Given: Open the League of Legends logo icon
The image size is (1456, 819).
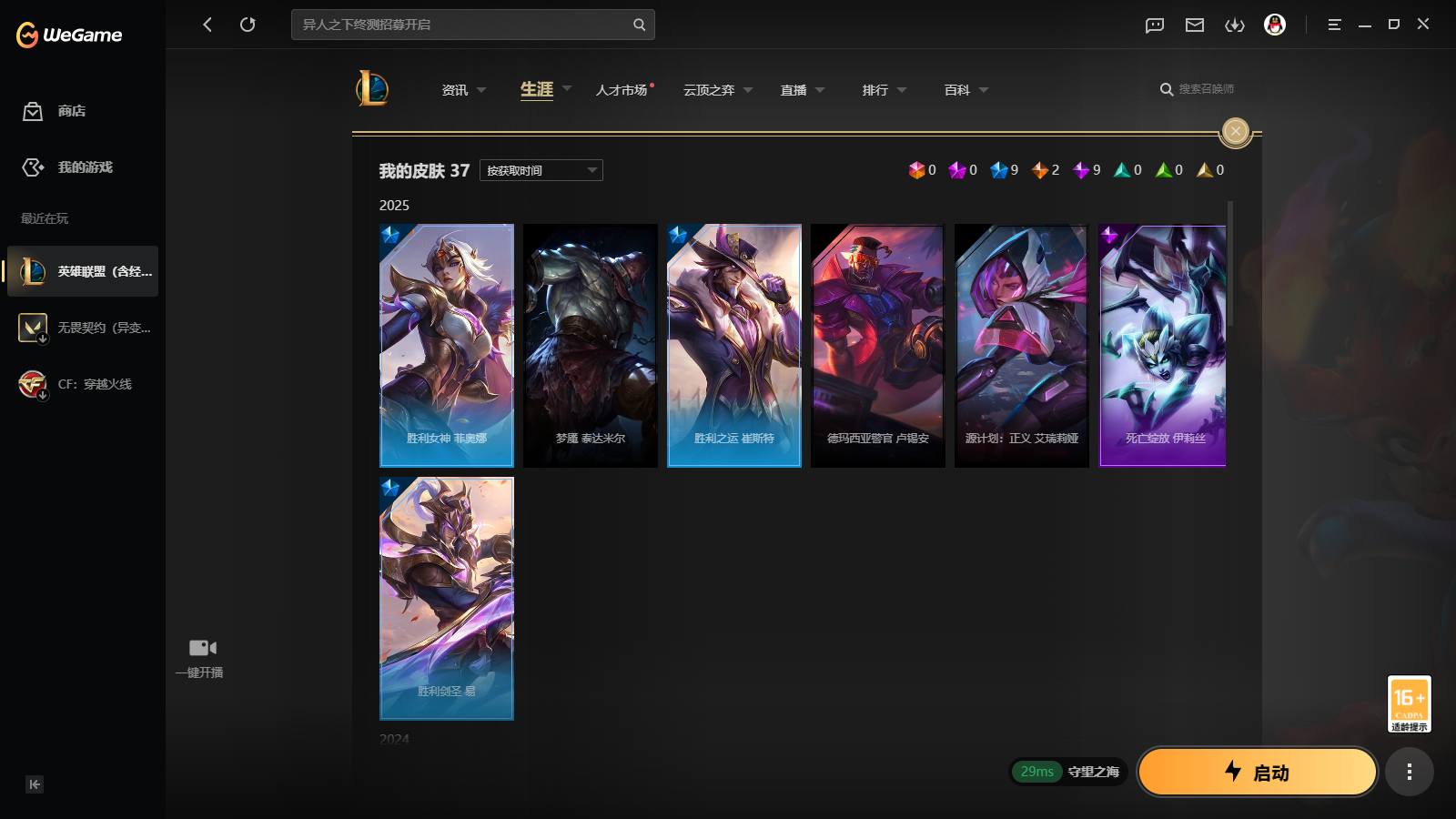Looking at the screenshot, I should coord(372,88).
